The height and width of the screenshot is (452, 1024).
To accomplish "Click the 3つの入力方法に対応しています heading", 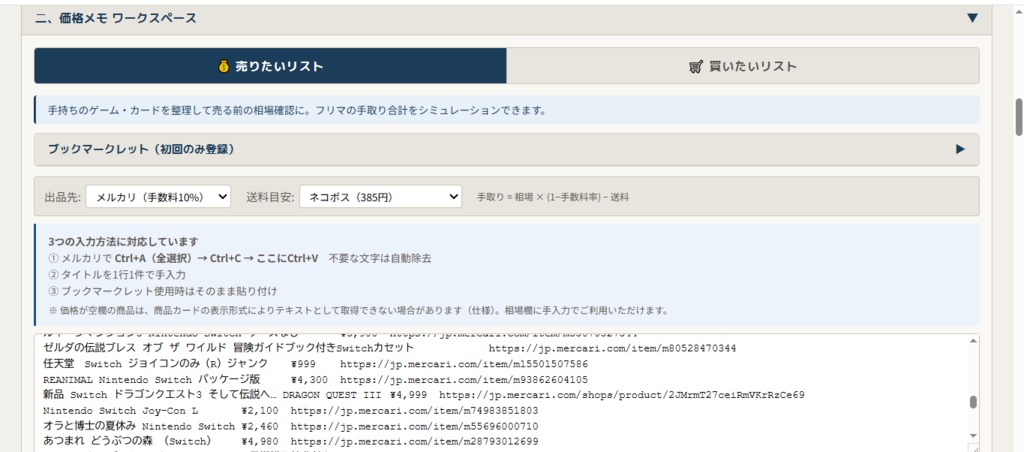I will click(123, 242).
